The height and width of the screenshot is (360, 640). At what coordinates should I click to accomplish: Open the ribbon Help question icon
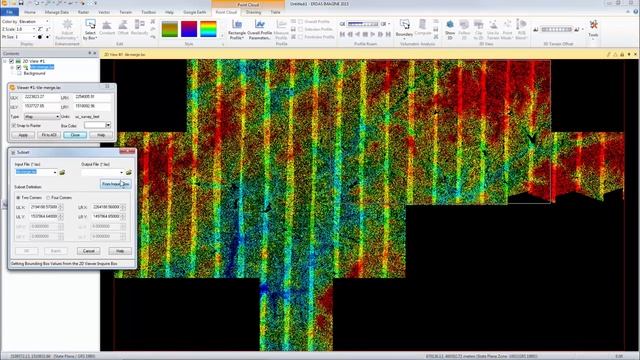click(x=636, y=12)
